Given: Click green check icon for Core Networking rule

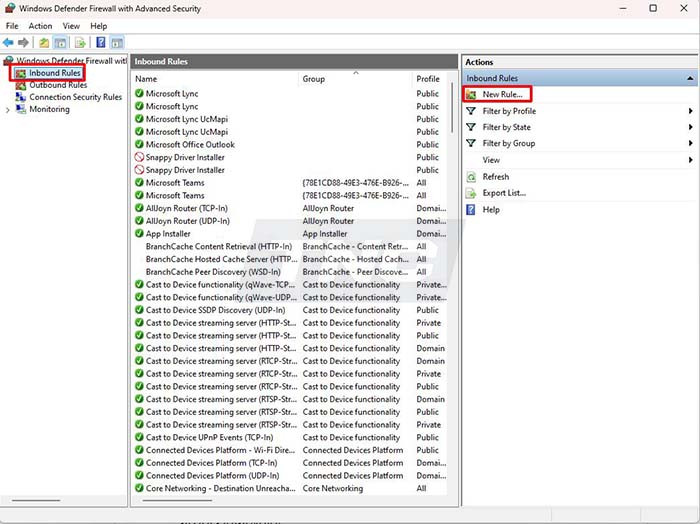Looking at the screenshot, I should [139, 488].
